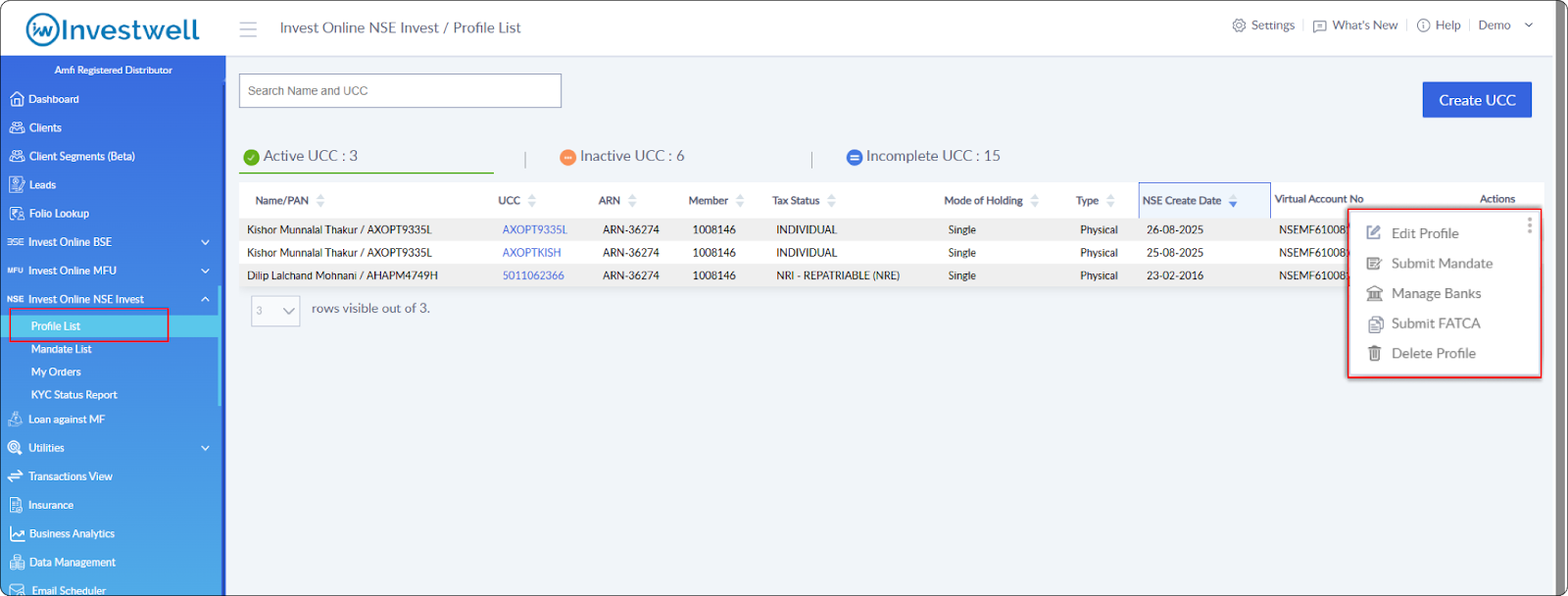Image resolution: width=1568 pixels, height=596 pixels.
Task: Click the Delete Profile trash icon
Action: 1374,353
